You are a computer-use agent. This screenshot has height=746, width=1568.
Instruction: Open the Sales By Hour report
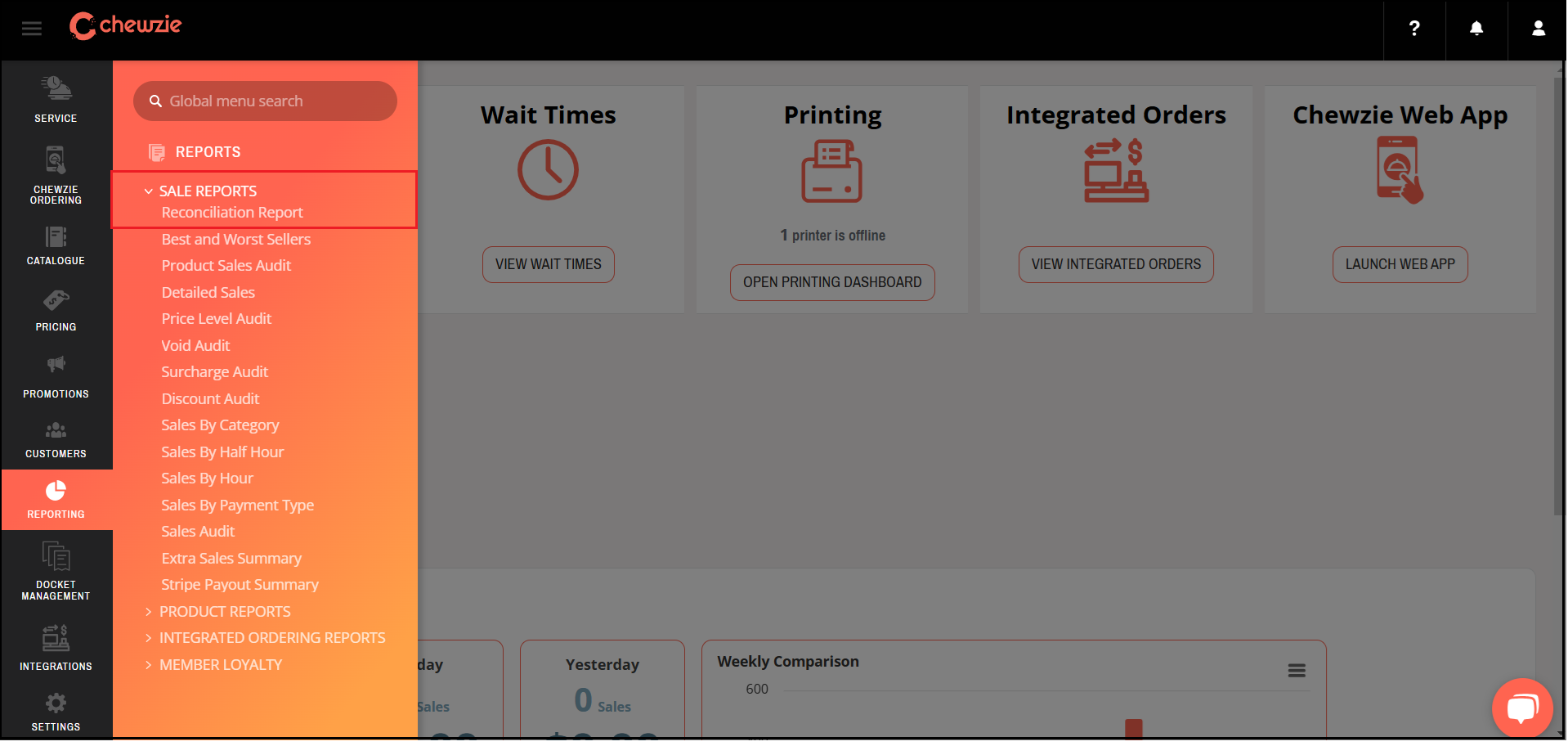click(x=208, y=479)
